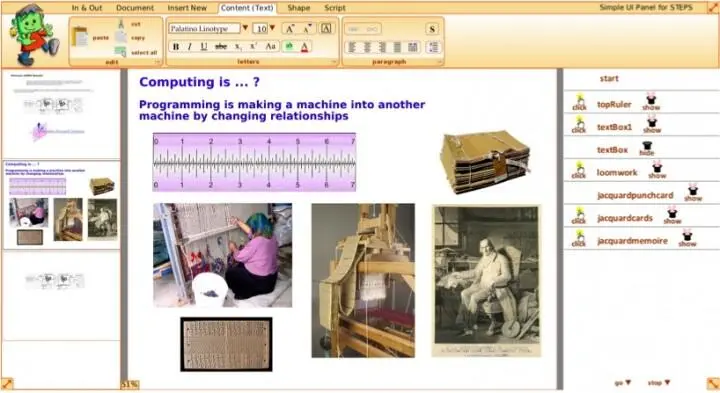The width and height of the screenshot is (720, 393).
Task: Apply strikethrough formatting with abc icon
Action: tap(221, 46)
